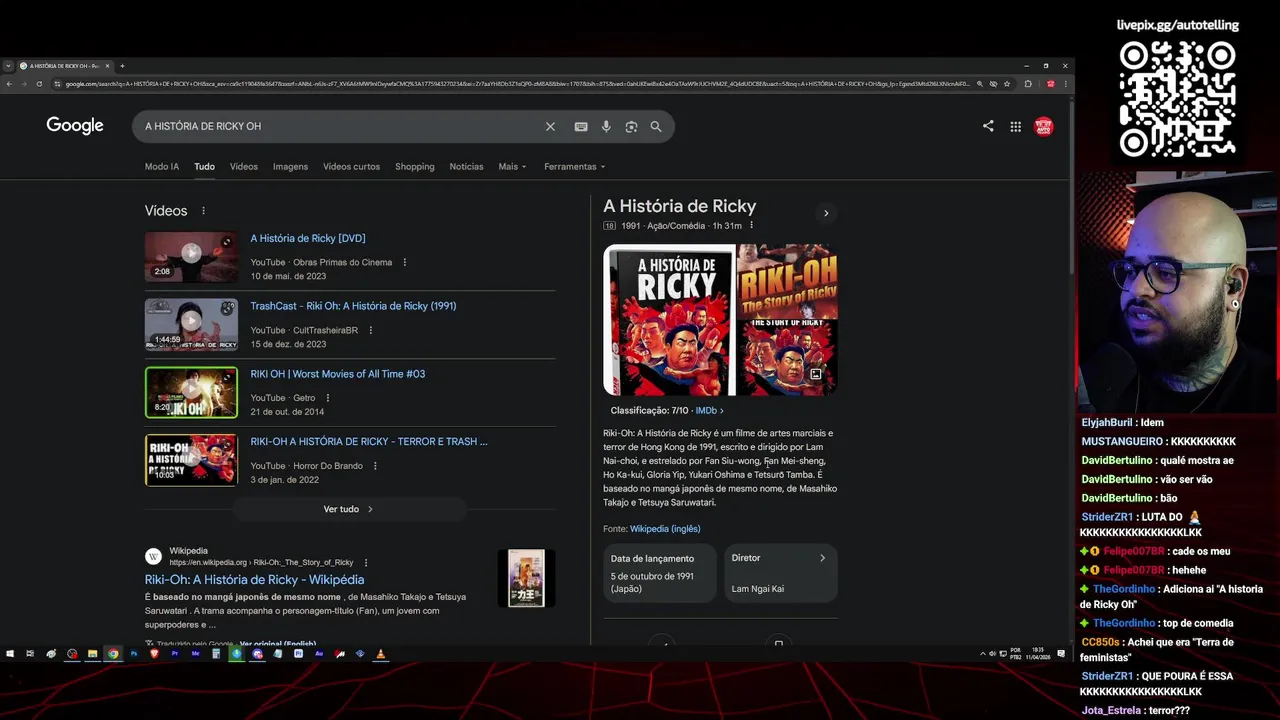The width and height of the screenshot is (1280, 720).
Task: Next arrow on A História de Ricky panel
Action: [x=826, y=213]
